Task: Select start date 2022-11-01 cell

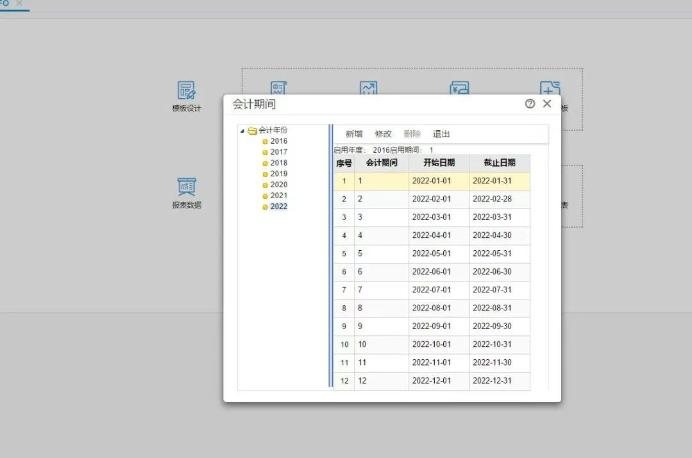Action: [439, 363]
